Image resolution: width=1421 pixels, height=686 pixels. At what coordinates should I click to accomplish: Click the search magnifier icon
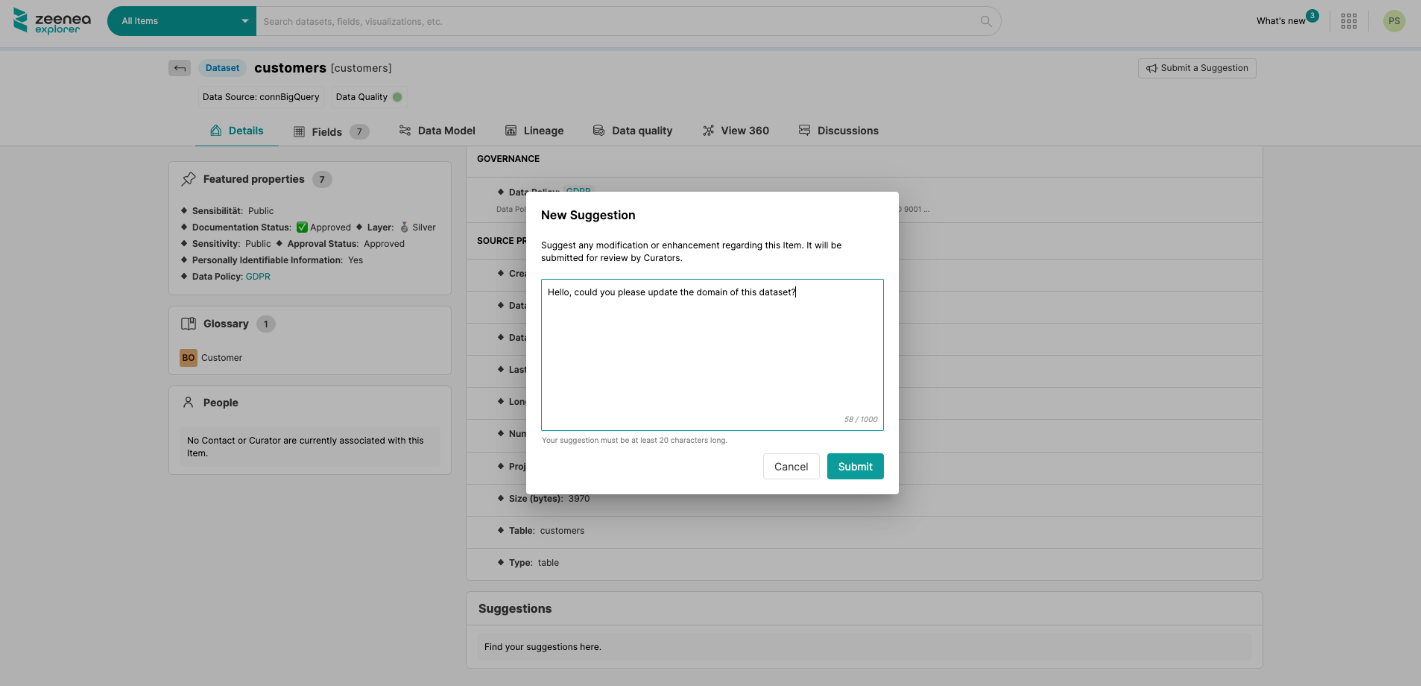[x=985, y=21]
